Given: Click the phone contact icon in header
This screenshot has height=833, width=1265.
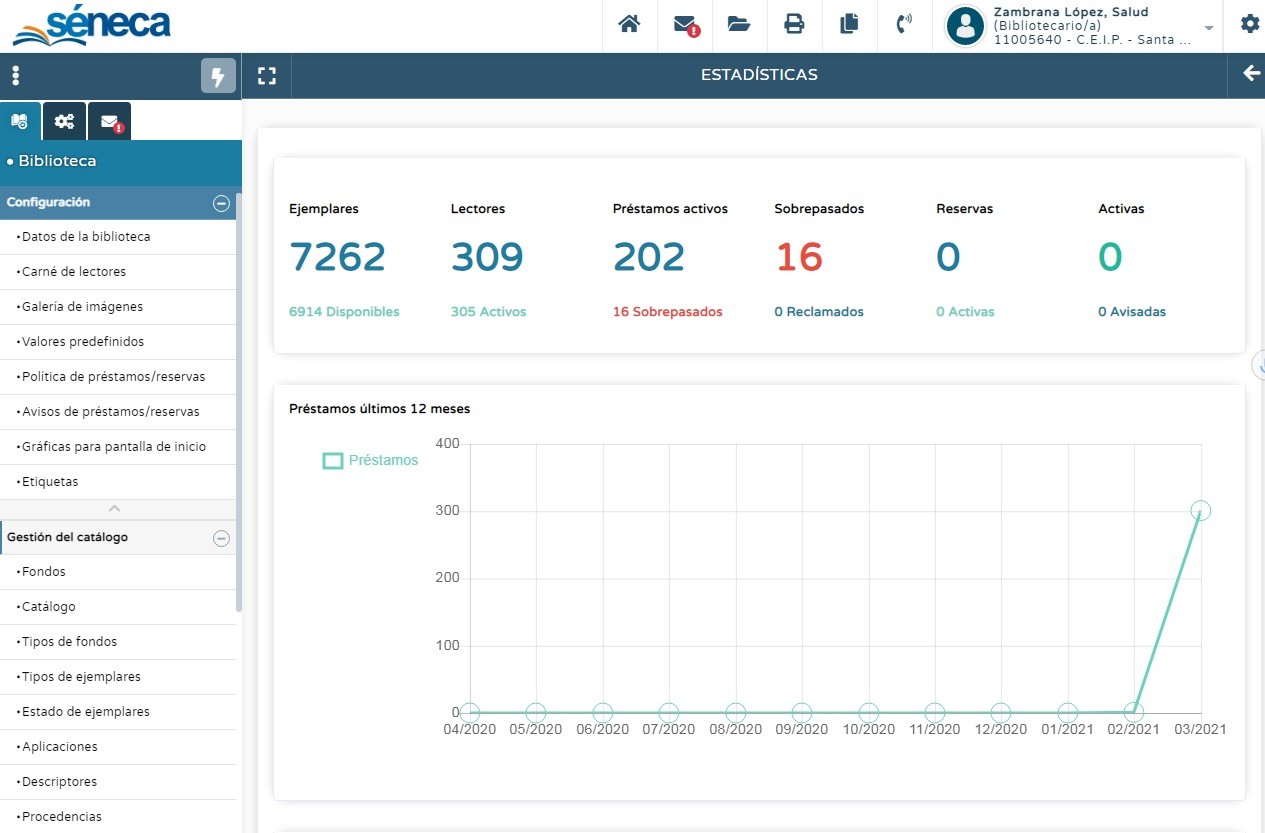Looking at the screenshot, I should tap(904, 25).
